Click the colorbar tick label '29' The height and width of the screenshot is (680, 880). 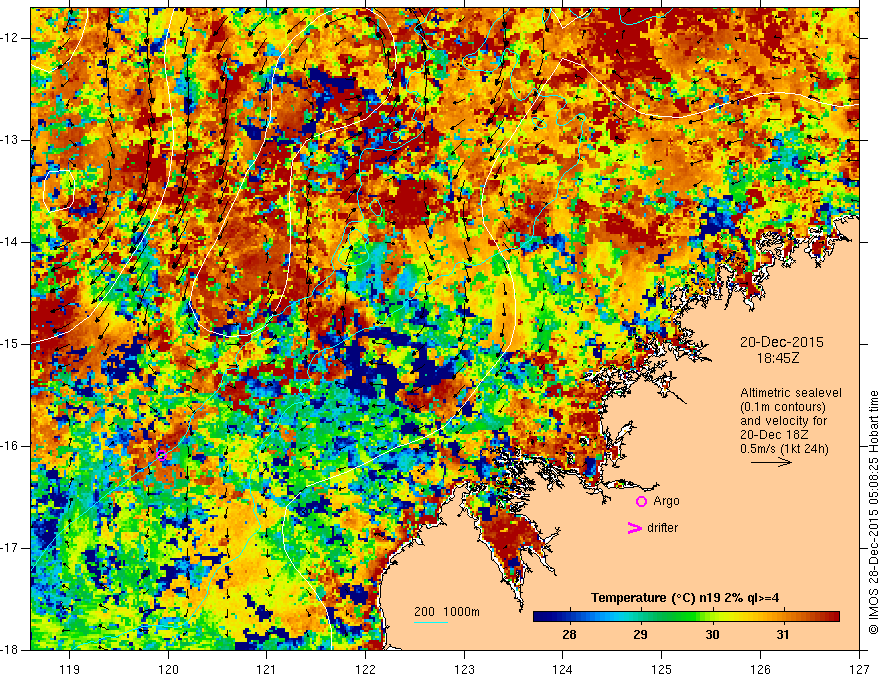pyautogui.click(x=640, y=635)
